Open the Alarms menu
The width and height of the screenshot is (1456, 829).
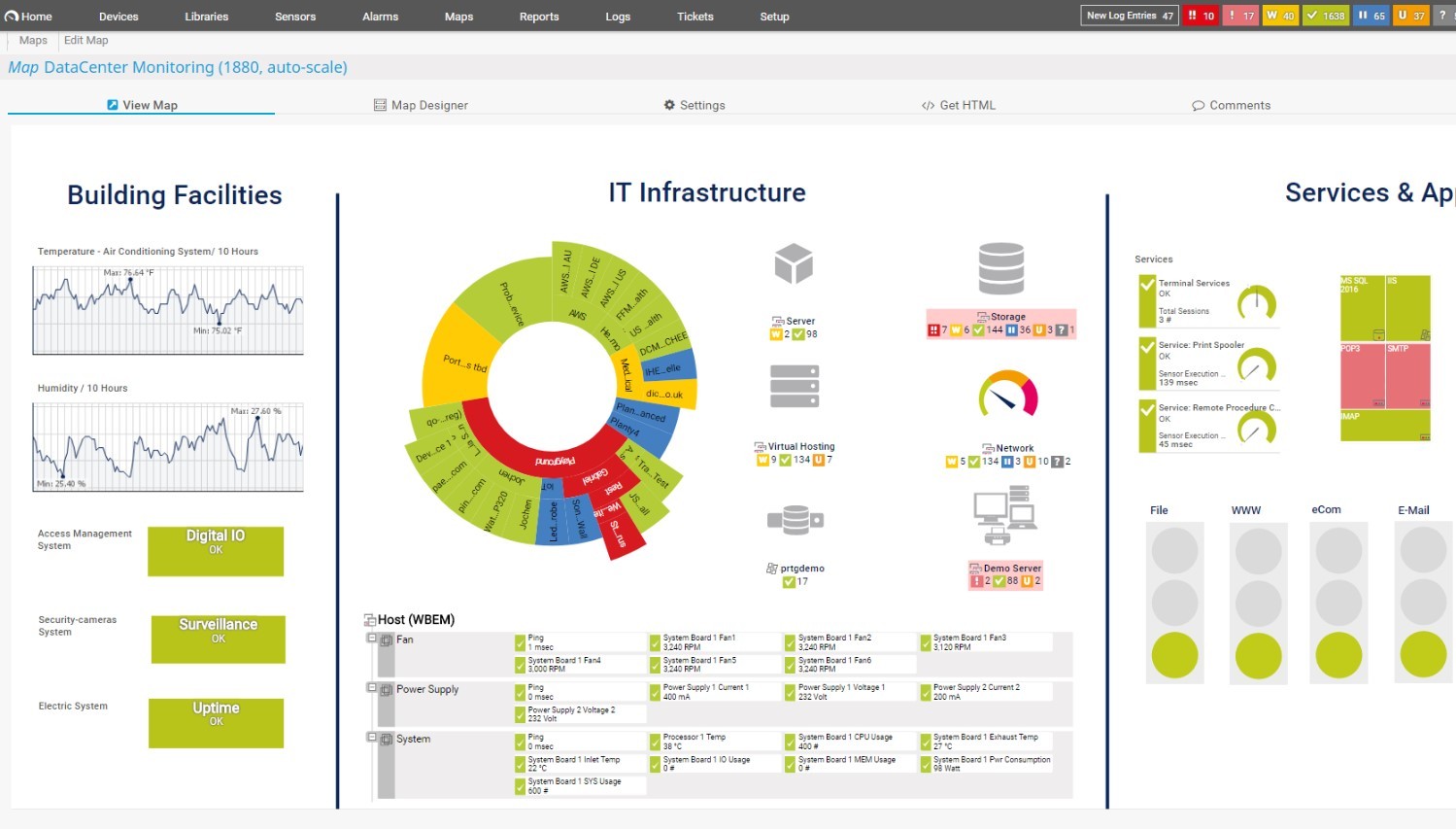tap(379, 16)
